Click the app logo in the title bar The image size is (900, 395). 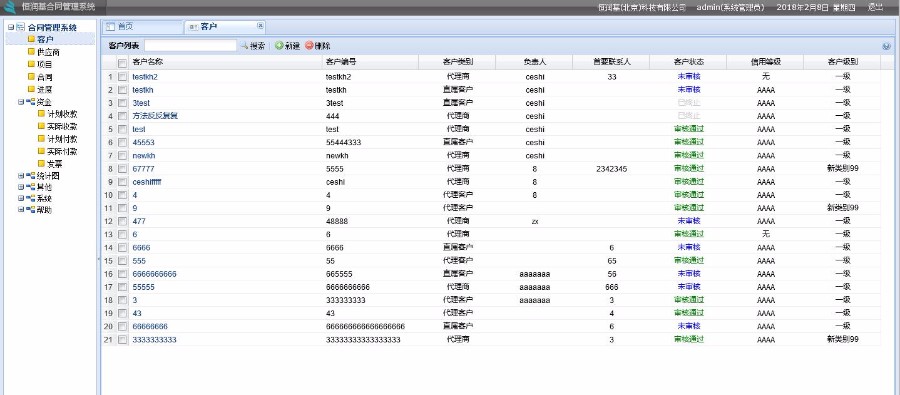coord(10,7)
